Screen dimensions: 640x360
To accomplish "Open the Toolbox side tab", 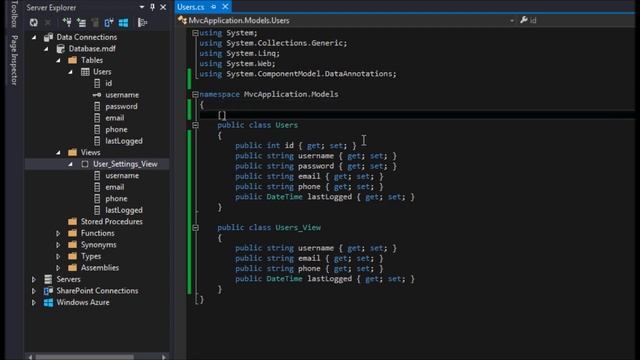I will click(x=14, y=13).
